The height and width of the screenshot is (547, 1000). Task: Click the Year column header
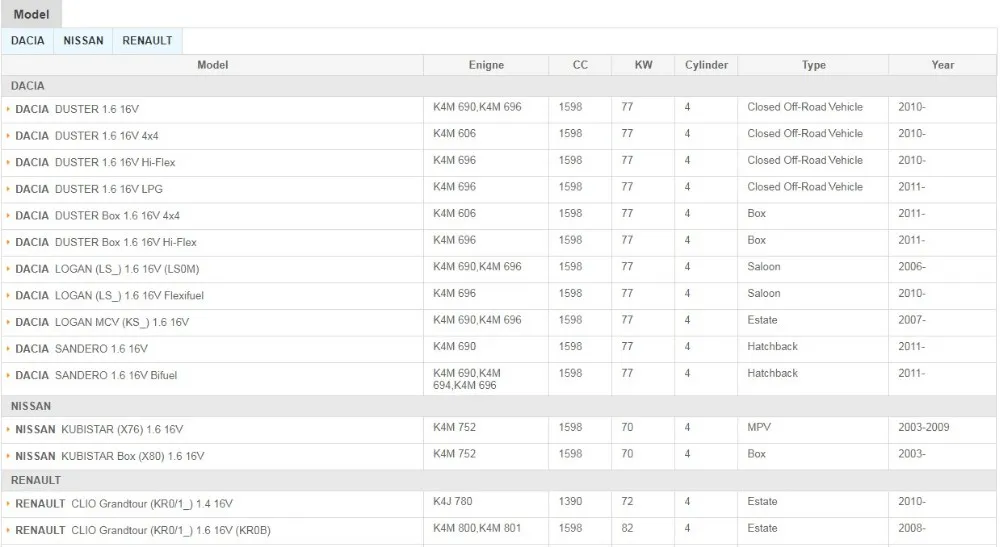(942, 65)
